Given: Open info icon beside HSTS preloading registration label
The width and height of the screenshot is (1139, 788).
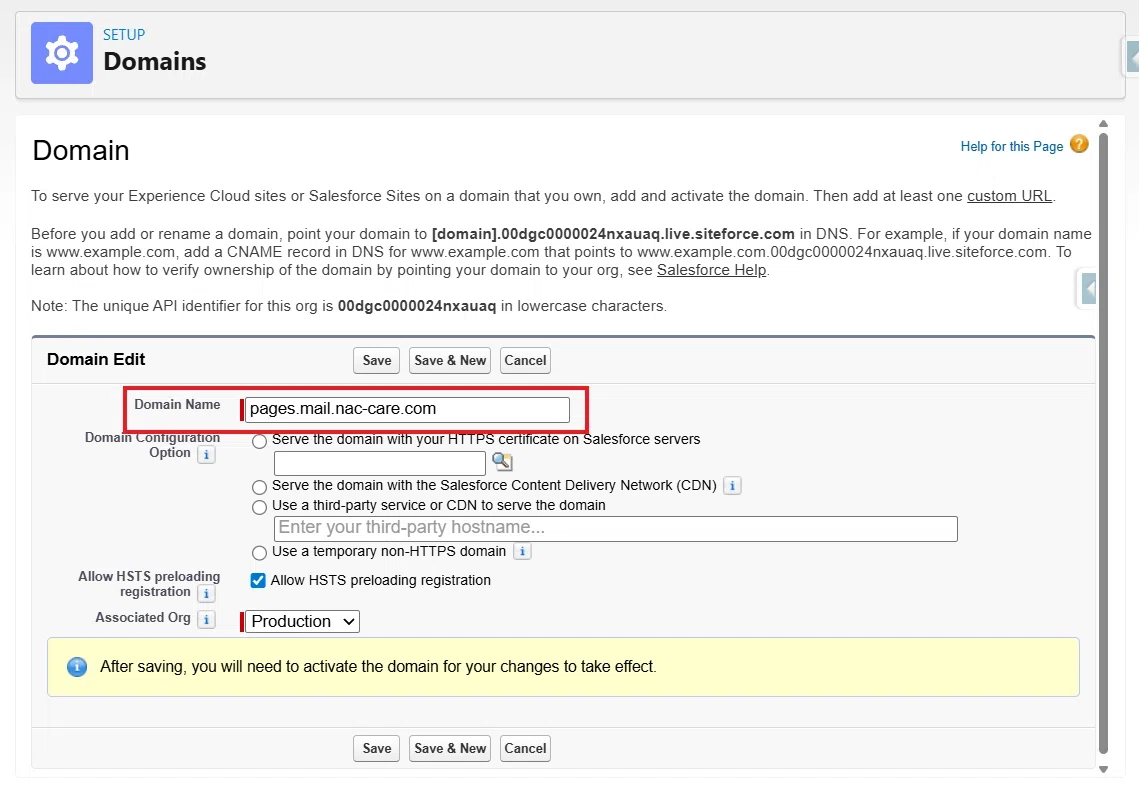Looking at the screenshot, I should point(206,593).
